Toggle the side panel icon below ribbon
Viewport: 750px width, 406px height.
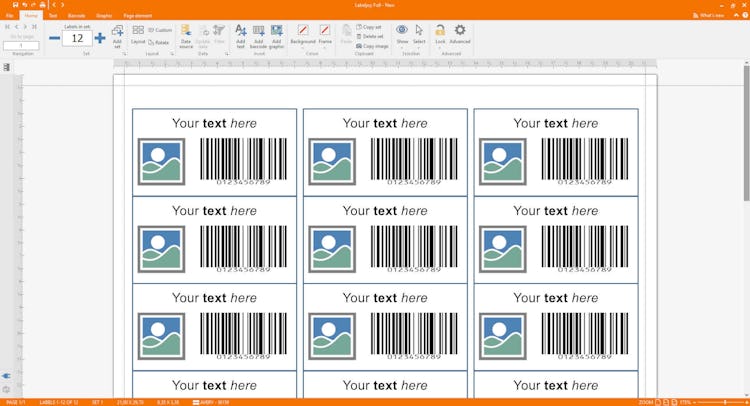[x=7, y=67]
